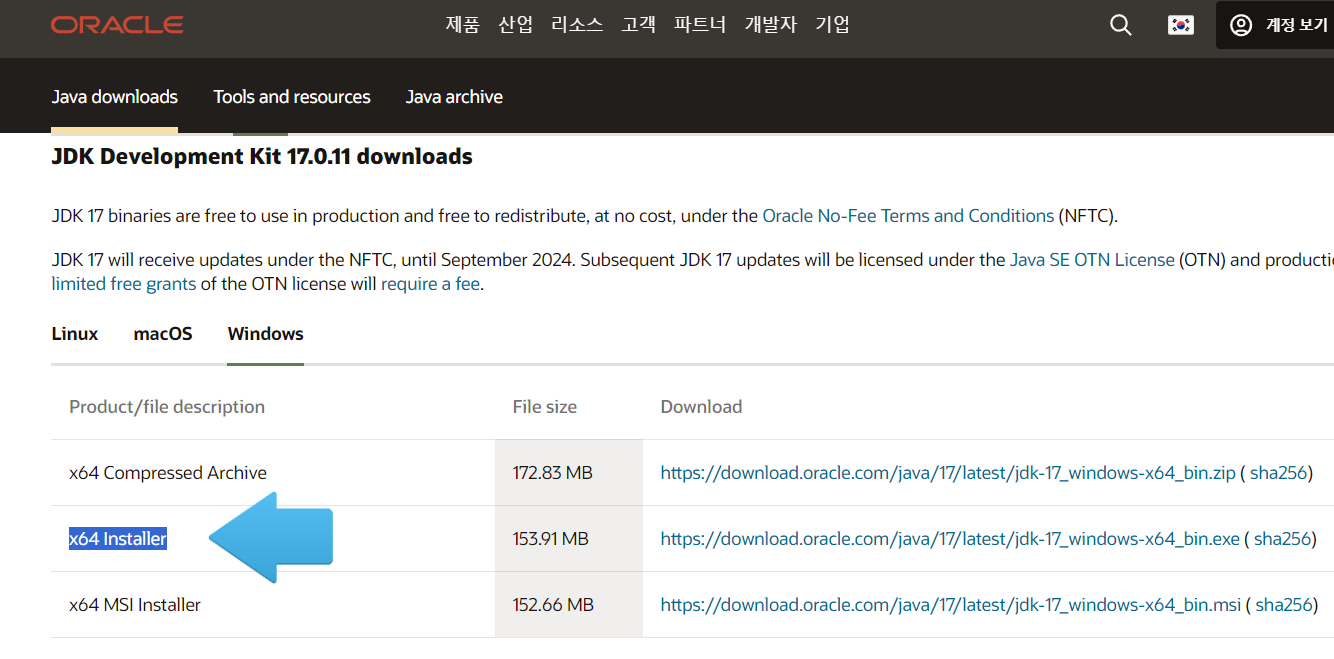Click the 152.66 MB file size
Image resolution: width=1334 pixels, height=659 pixels.
553,605
